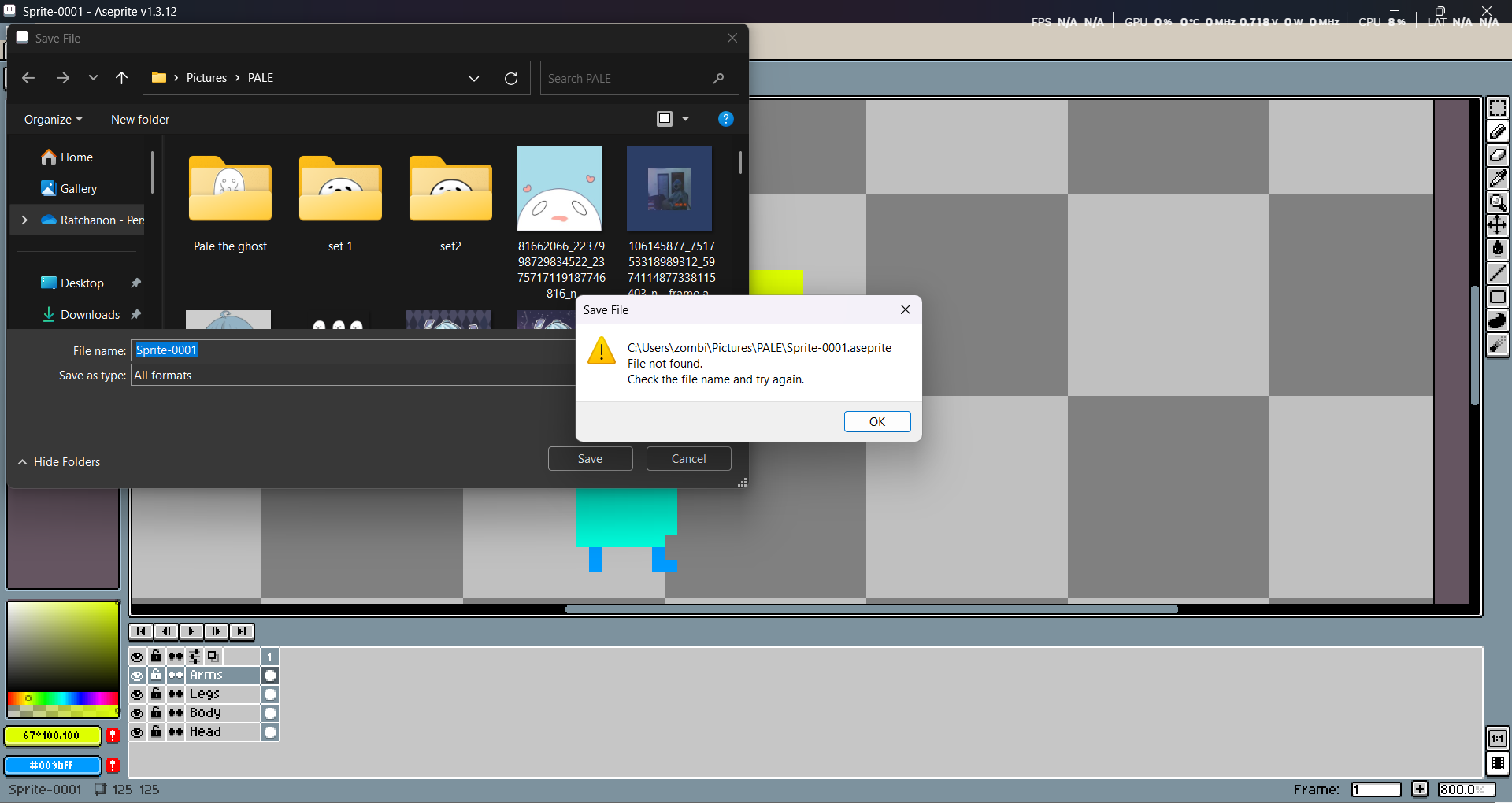
Task: Collapse the Hide Folders section
Action: click(58, 461)
